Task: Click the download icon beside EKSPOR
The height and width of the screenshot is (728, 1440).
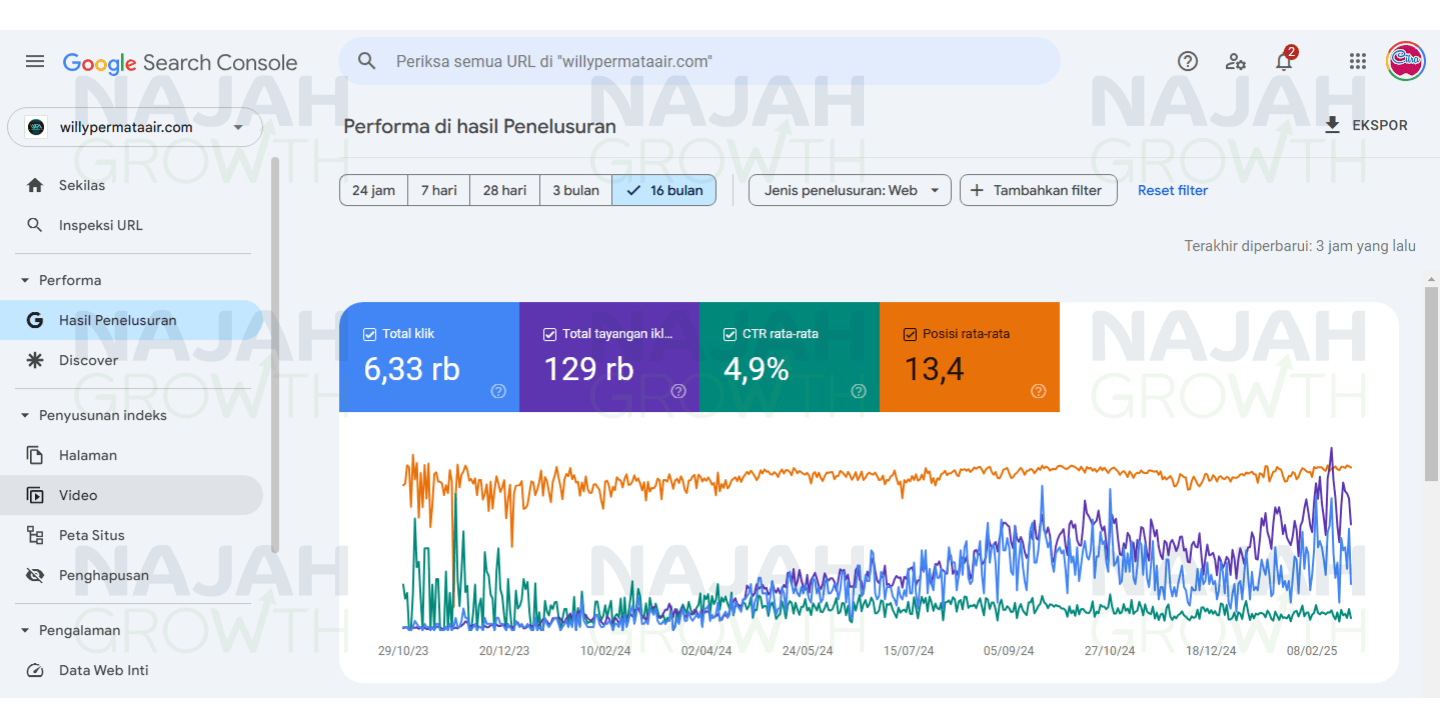Action: tap(1332, 125)
